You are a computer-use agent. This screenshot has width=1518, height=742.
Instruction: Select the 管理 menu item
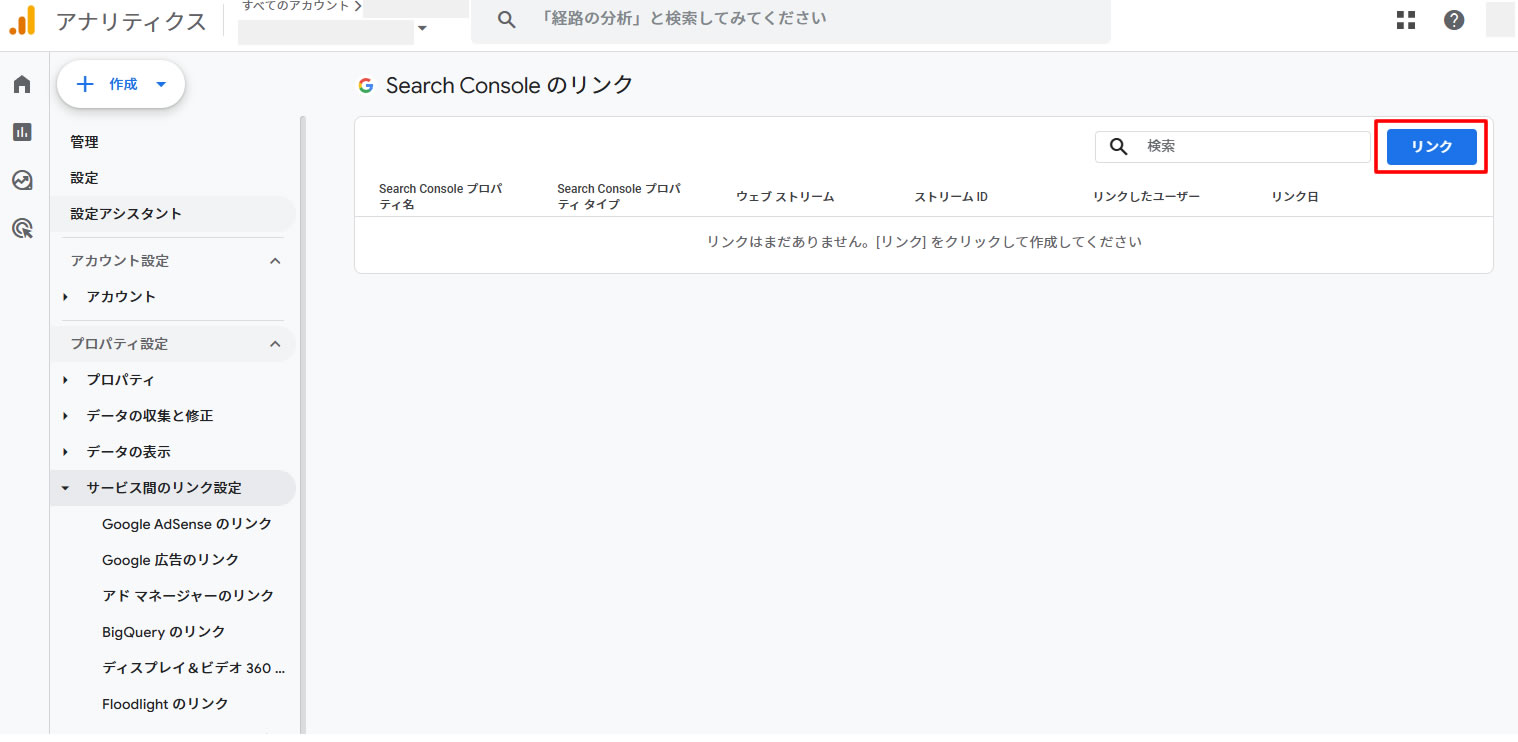(84, 142)
